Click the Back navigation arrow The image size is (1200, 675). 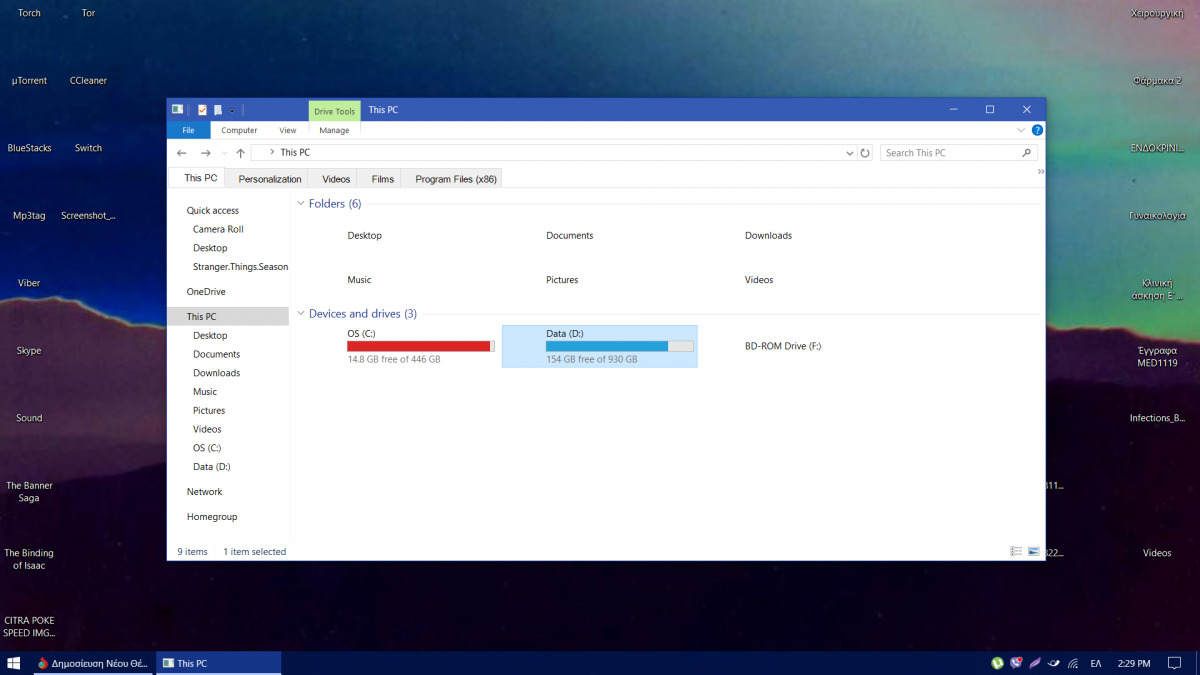pos(181,153)
